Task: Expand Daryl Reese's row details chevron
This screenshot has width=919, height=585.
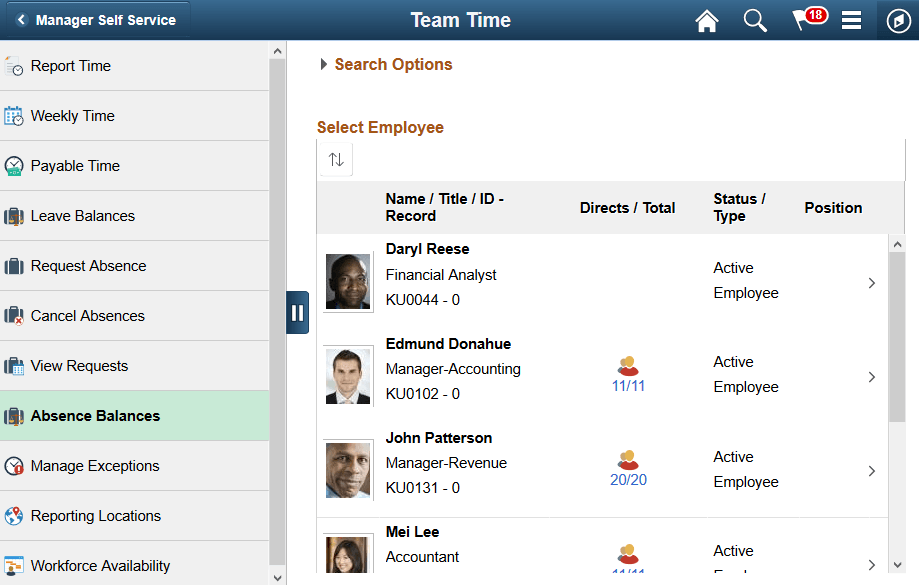Action: tap(871, 283)
